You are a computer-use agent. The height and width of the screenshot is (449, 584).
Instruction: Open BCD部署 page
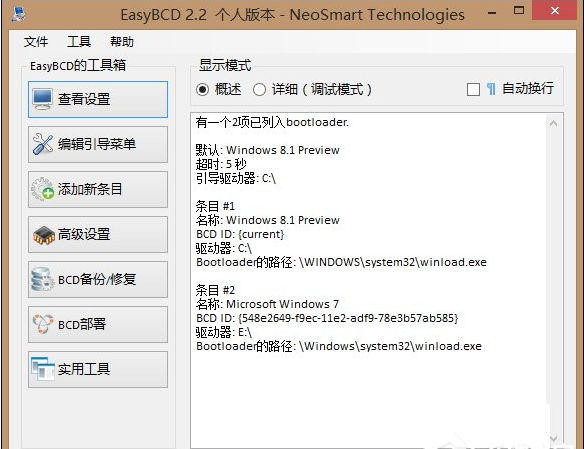[x=98, y=325]
